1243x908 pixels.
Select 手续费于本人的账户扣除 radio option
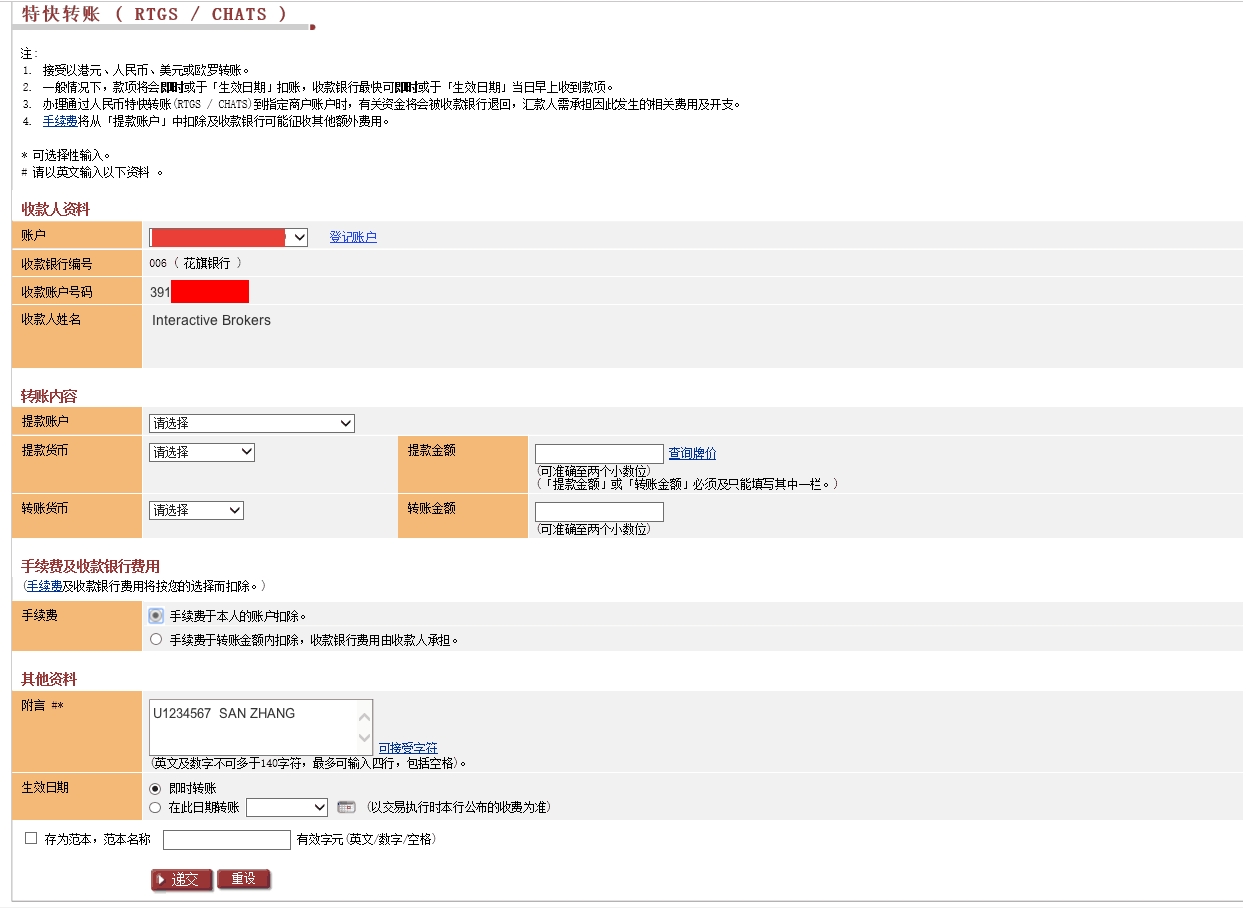point(156,616)
